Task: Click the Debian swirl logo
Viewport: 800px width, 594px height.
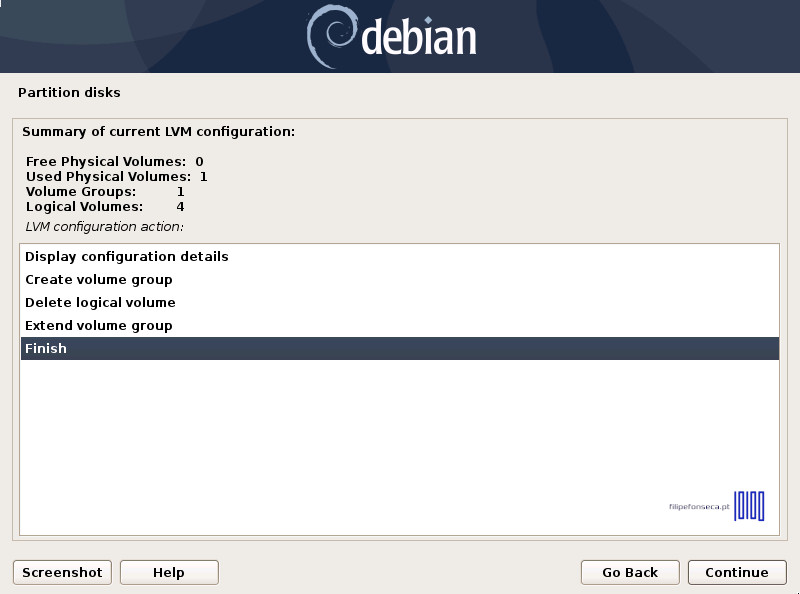Action: (330, 35)
